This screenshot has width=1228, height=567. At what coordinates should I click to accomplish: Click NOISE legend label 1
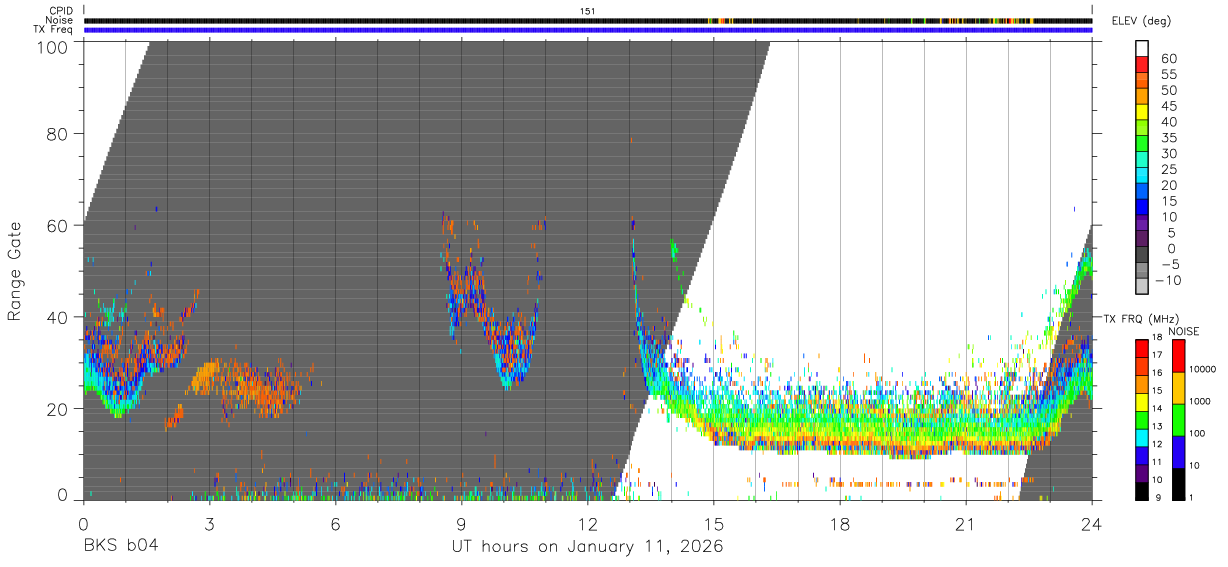pyautogui.click(x=1191, y=497)
